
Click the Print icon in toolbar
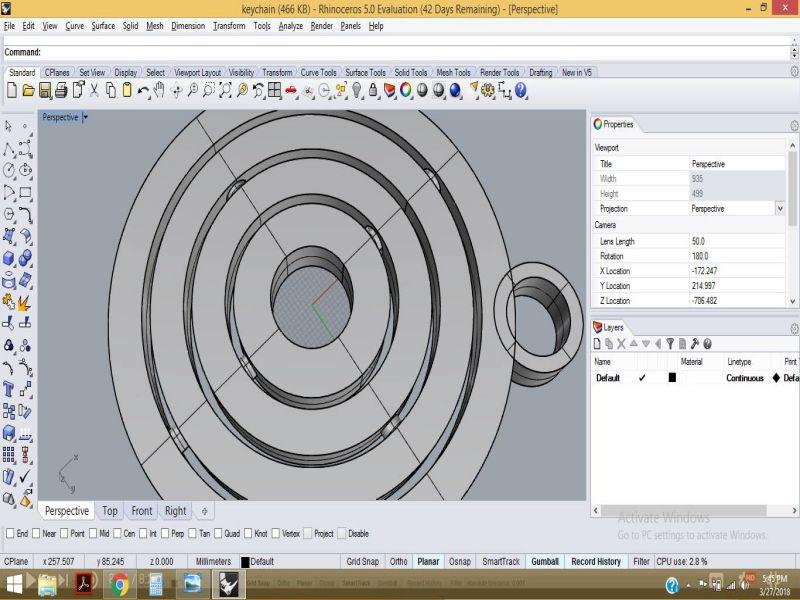click(x=61, y=90)
